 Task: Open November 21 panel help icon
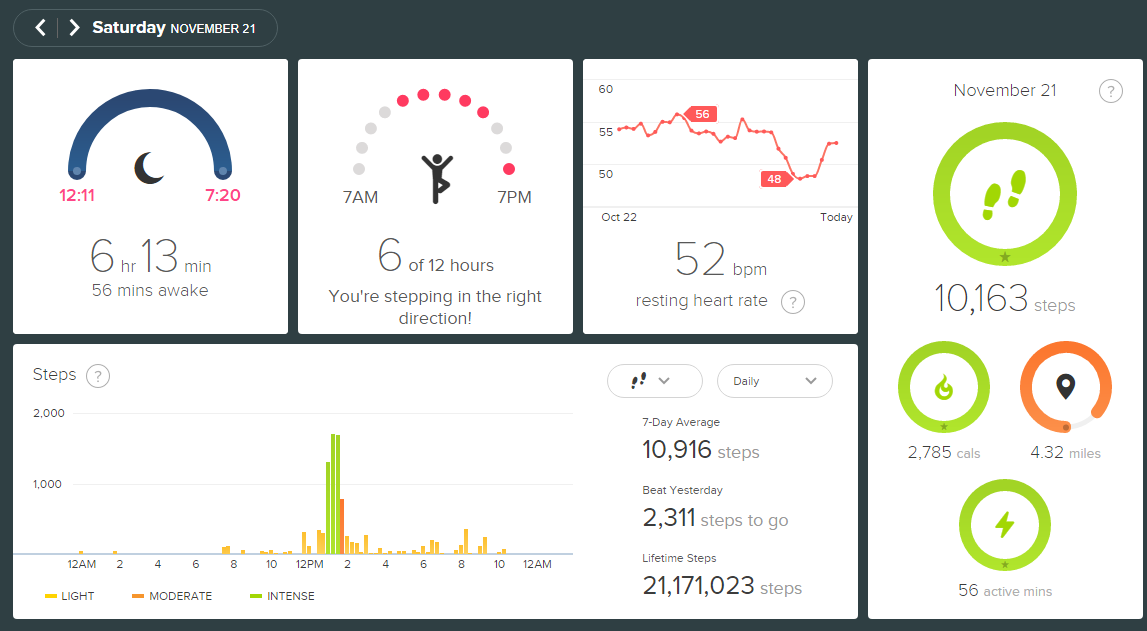point(1110,91)
